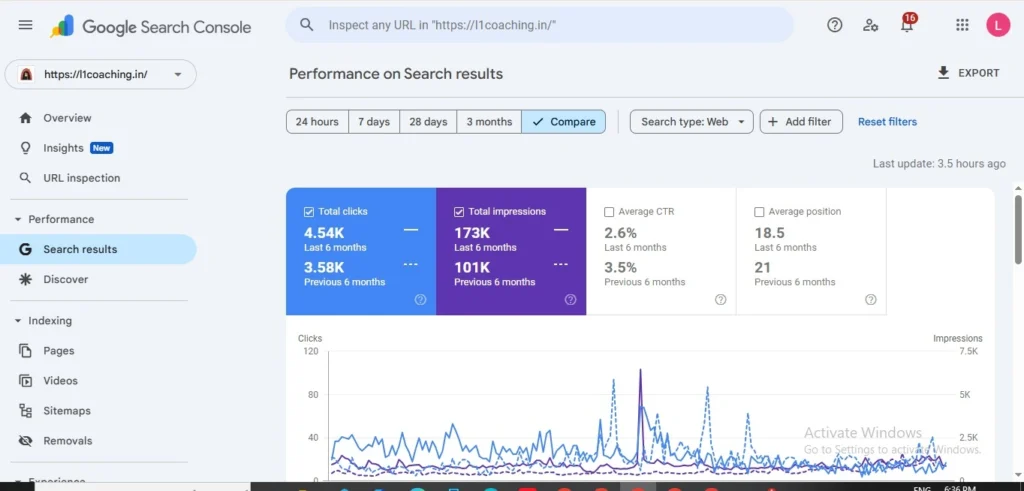Viewport: 1024px width, 491px height.
Task: Click the Overview home icon
Action: pos(25,118)
